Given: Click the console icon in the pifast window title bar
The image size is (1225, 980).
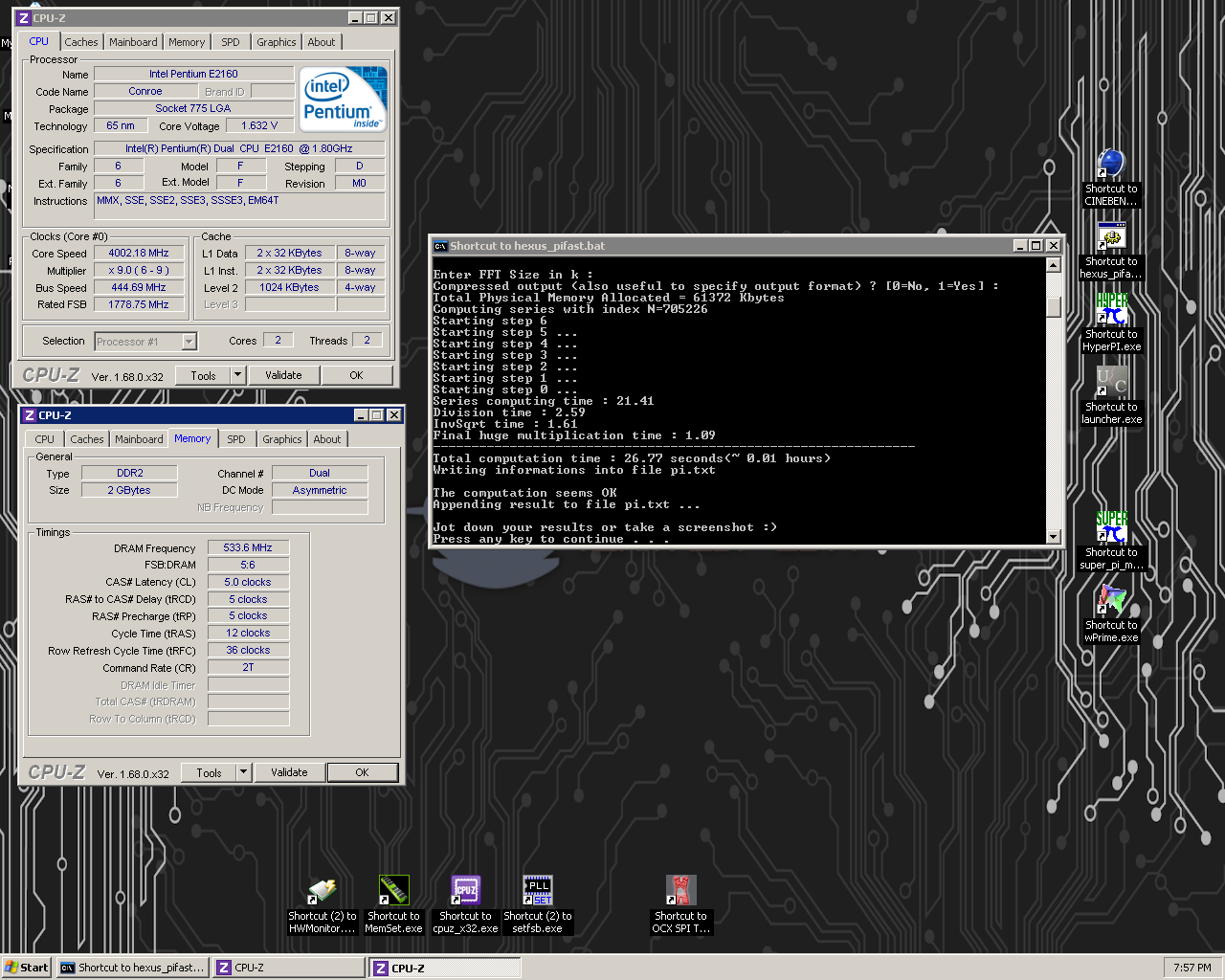Looking at the screenshot, I should [440, 246].
